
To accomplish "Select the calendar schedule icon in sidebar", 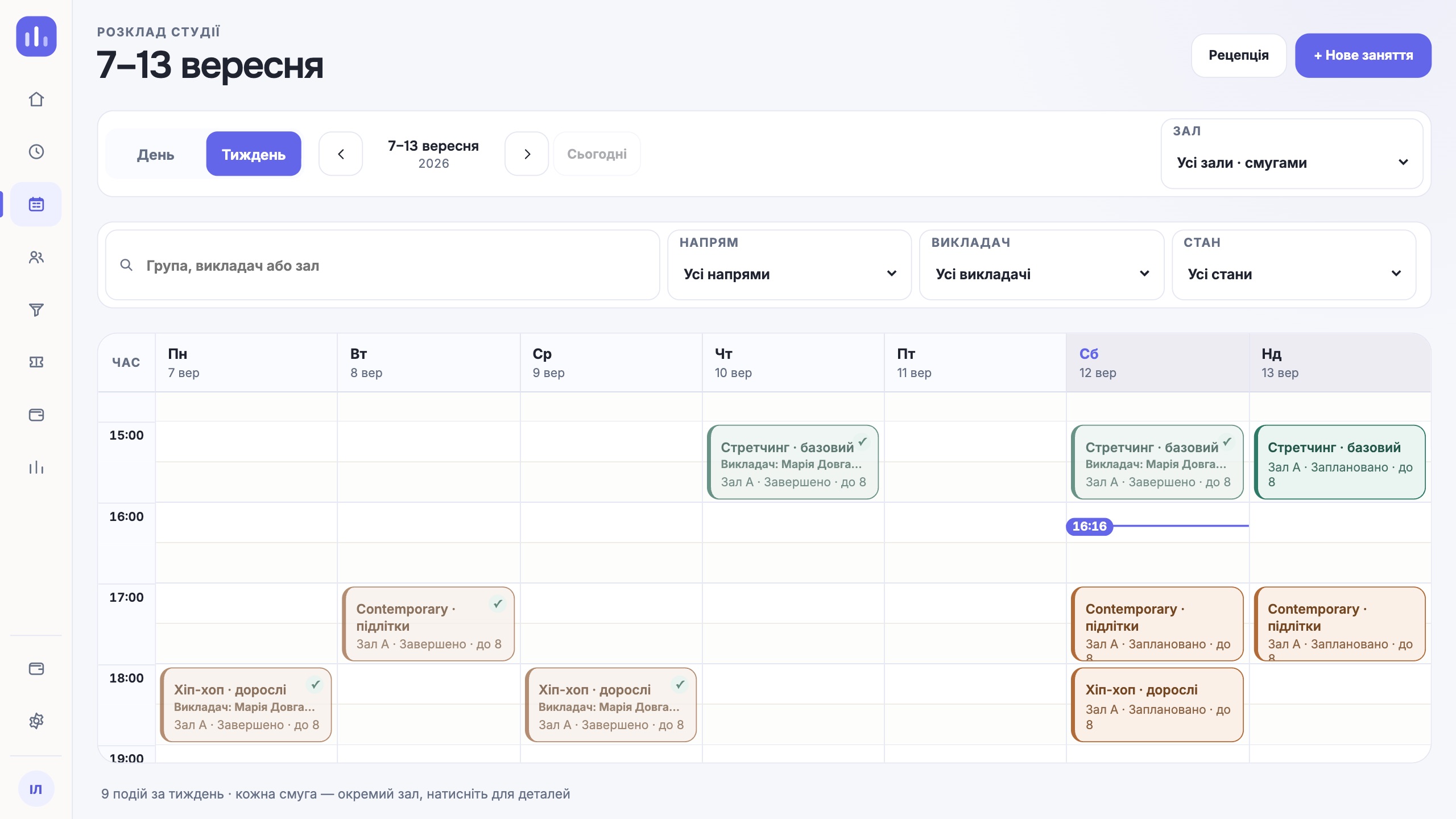I will pos(36,204).
